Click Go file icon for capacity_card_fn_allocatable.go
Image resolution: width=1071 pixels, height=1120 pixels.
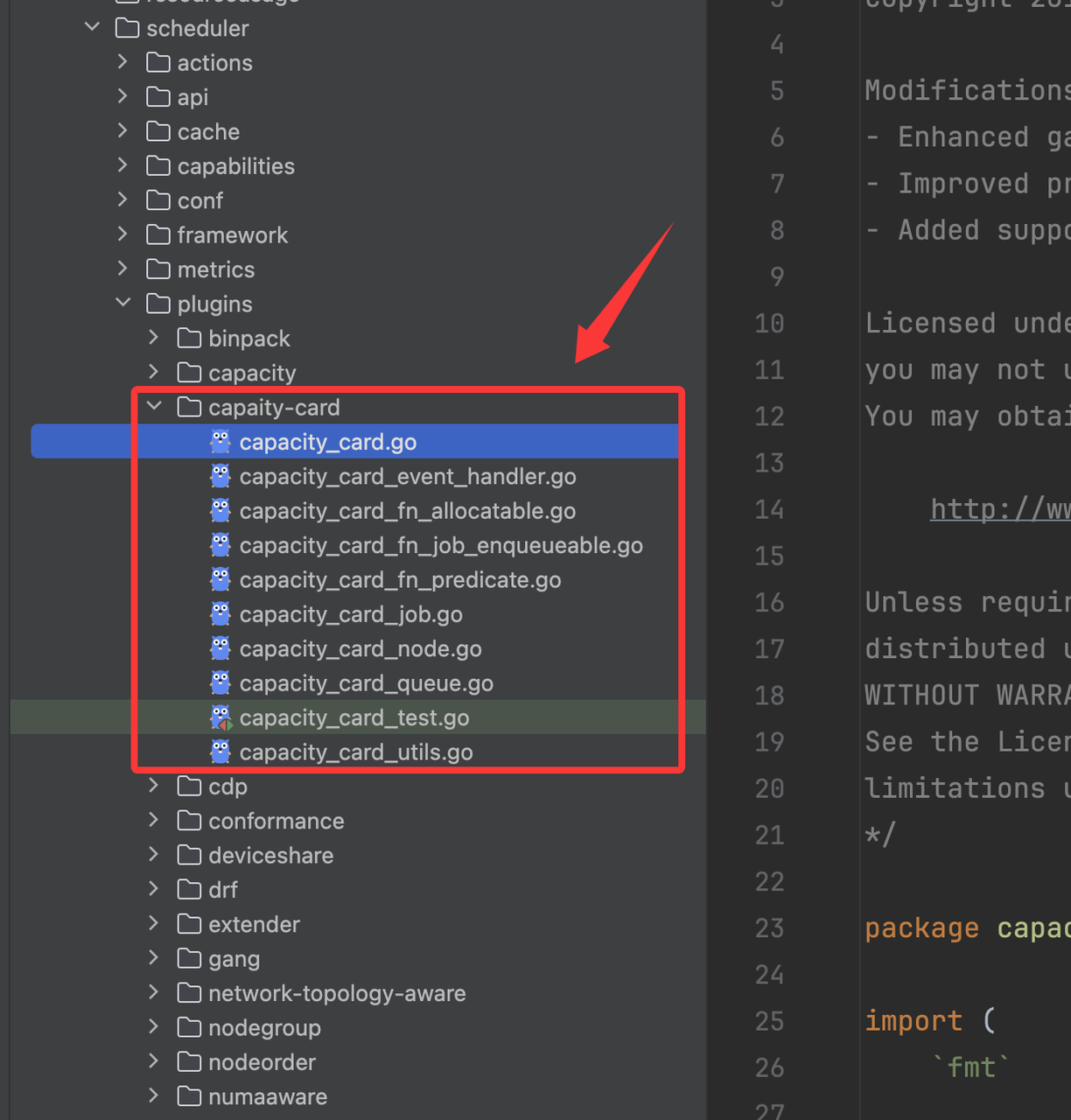pos(220,511)
